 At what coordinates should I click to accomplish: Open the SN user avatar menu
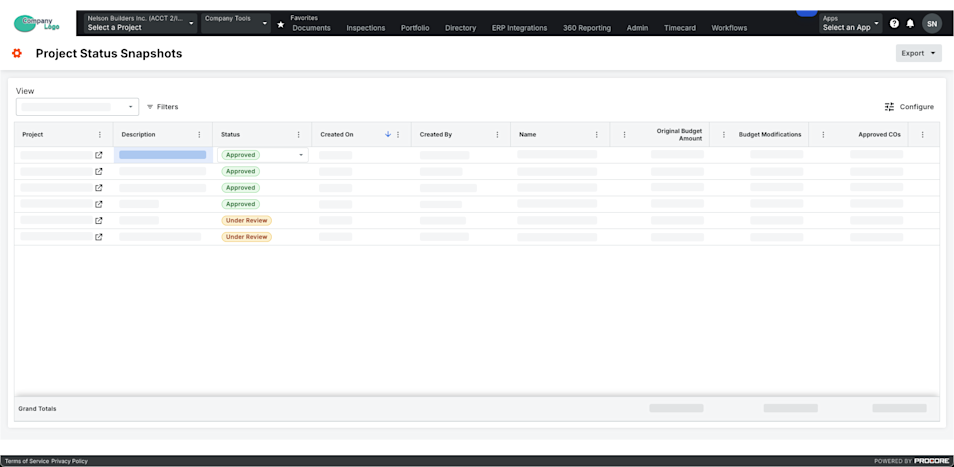pyautogui.click(x=931, y=23)
